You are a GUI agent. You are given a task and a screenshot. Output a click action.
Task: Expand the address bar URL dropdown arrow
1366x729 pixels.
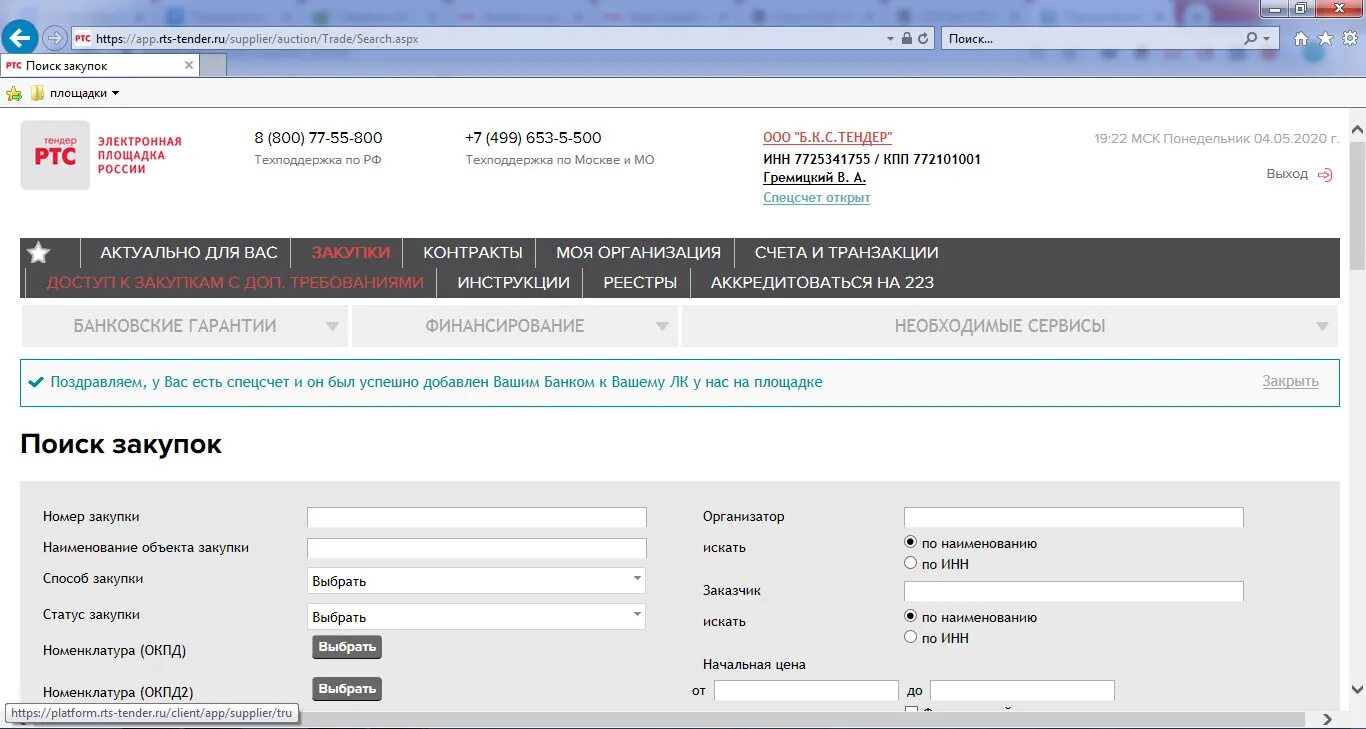coord(890,38)
